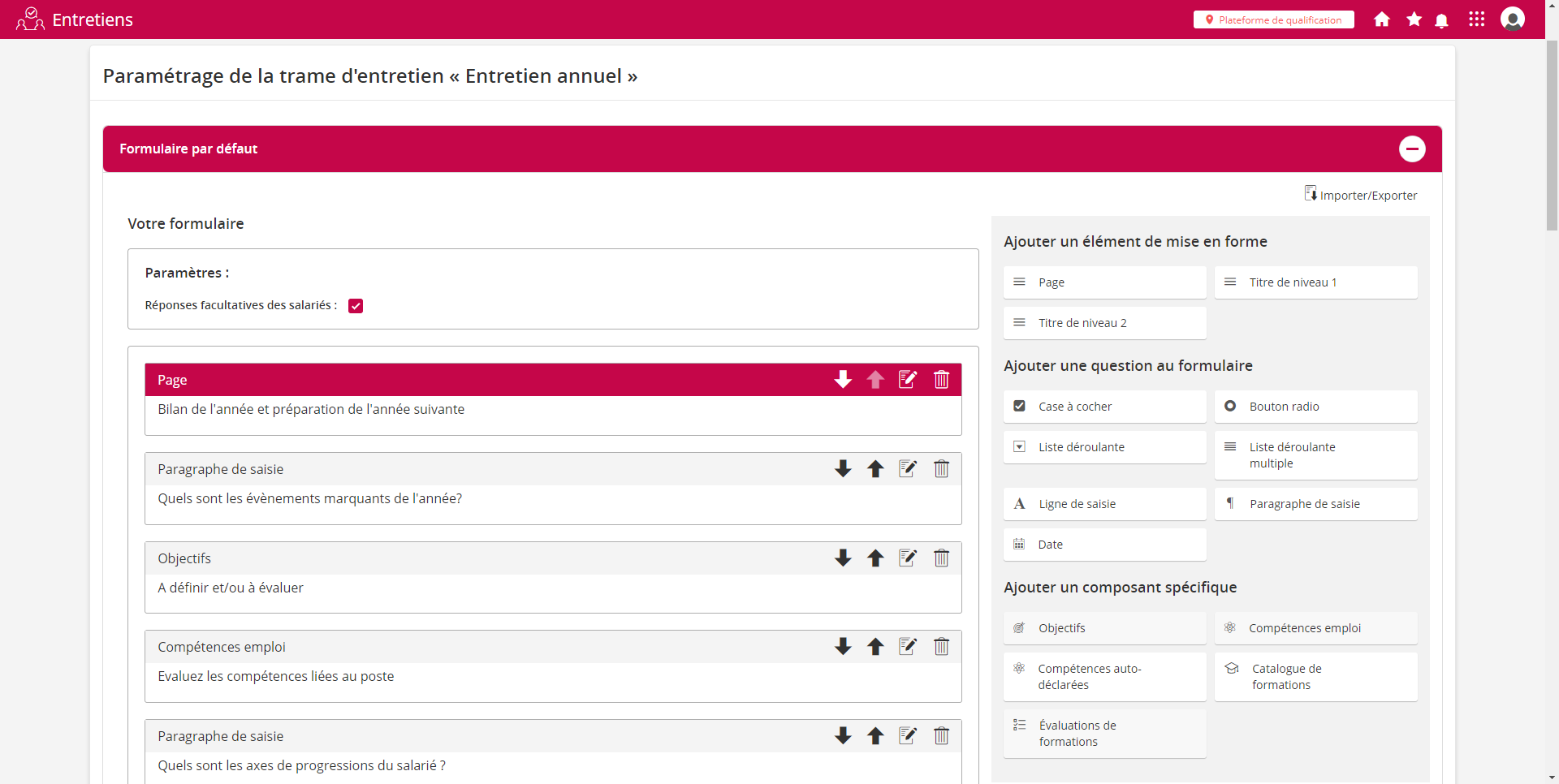Open the user profile avatar
1559x784 pixels.
click(x=1512, y=19)
